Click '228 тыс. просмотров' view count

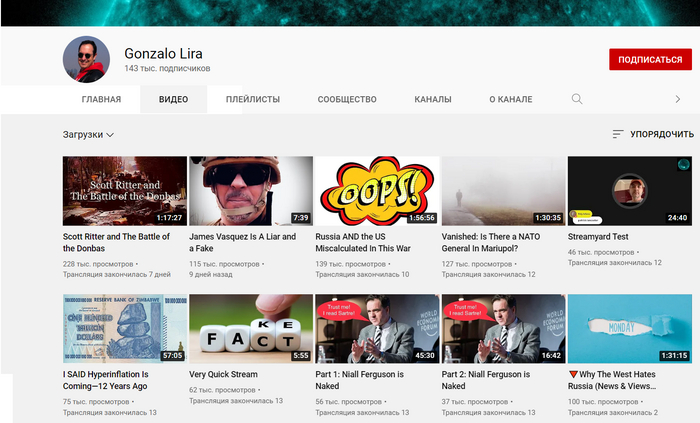(x=98, y=264)
